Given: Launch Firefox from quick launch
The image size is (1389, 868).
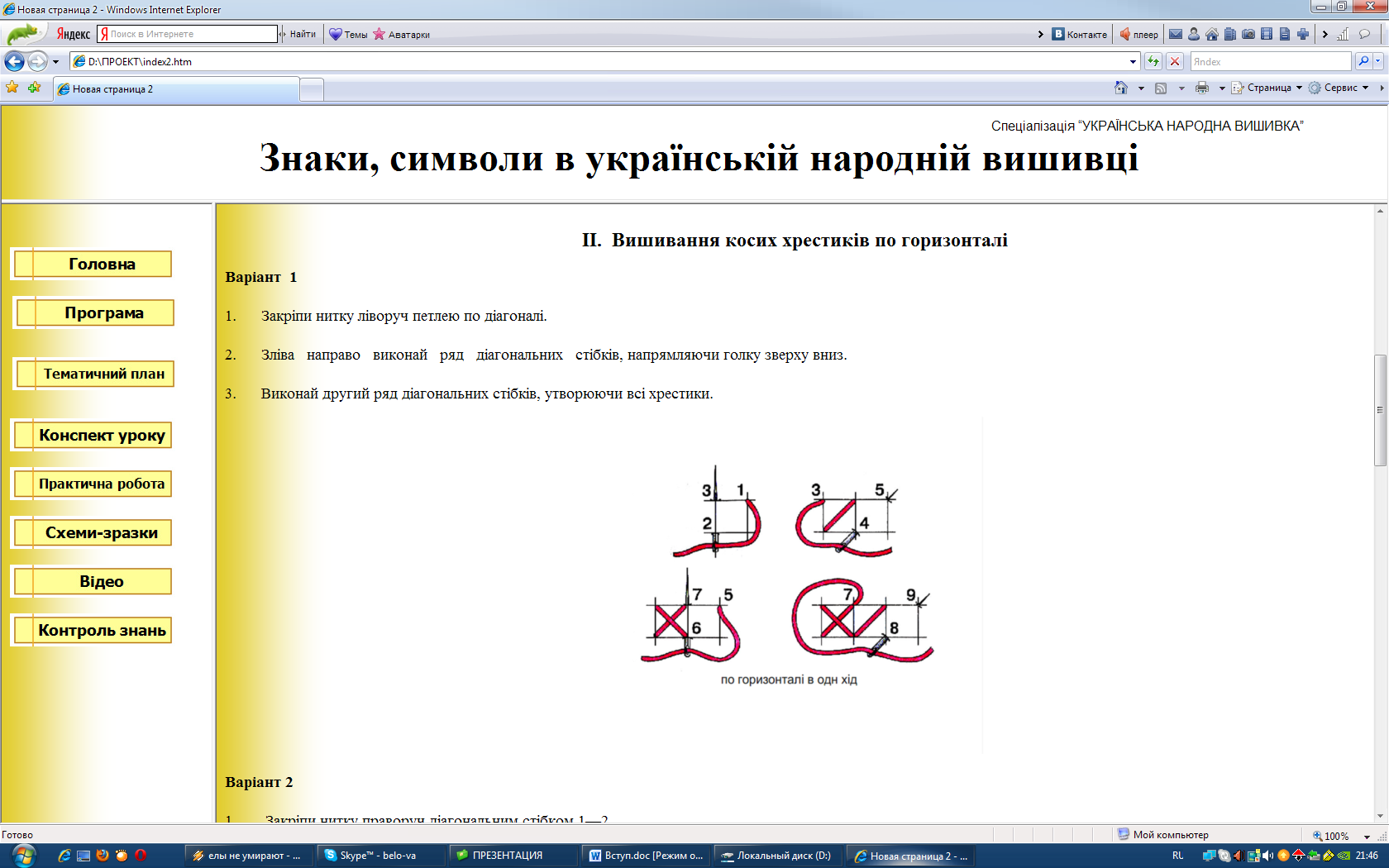Looking at the screenshot, I should pos(103,856).
